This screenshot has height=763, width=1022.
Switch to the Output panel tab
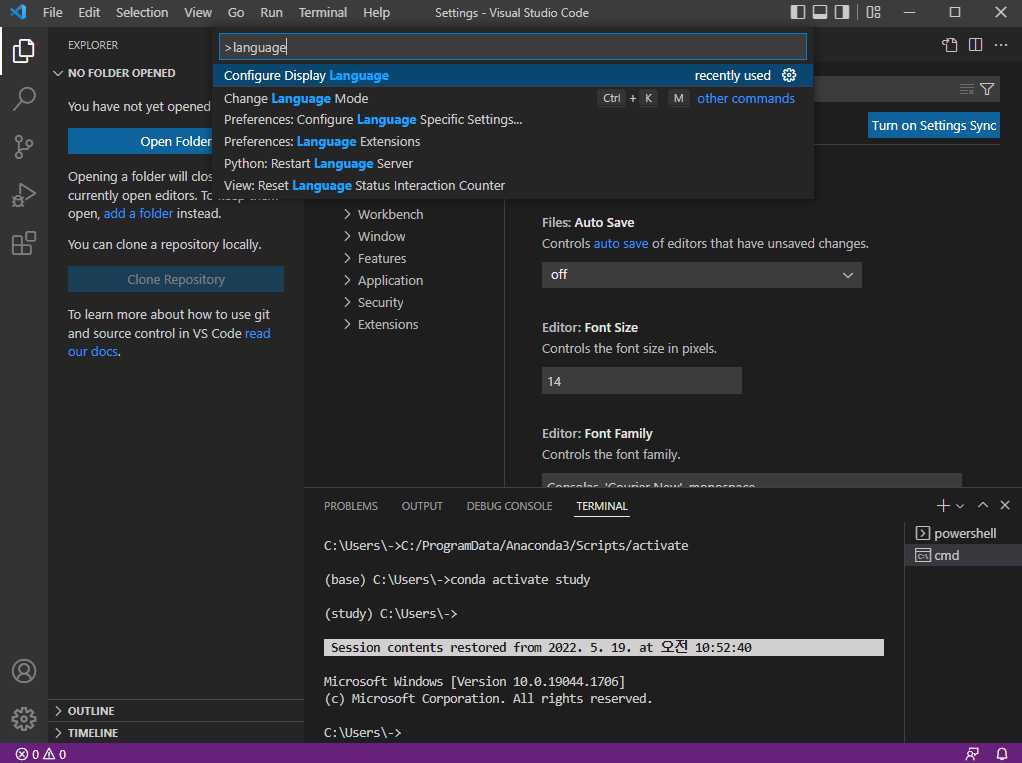pyautogui.click(x=422, y=506)
